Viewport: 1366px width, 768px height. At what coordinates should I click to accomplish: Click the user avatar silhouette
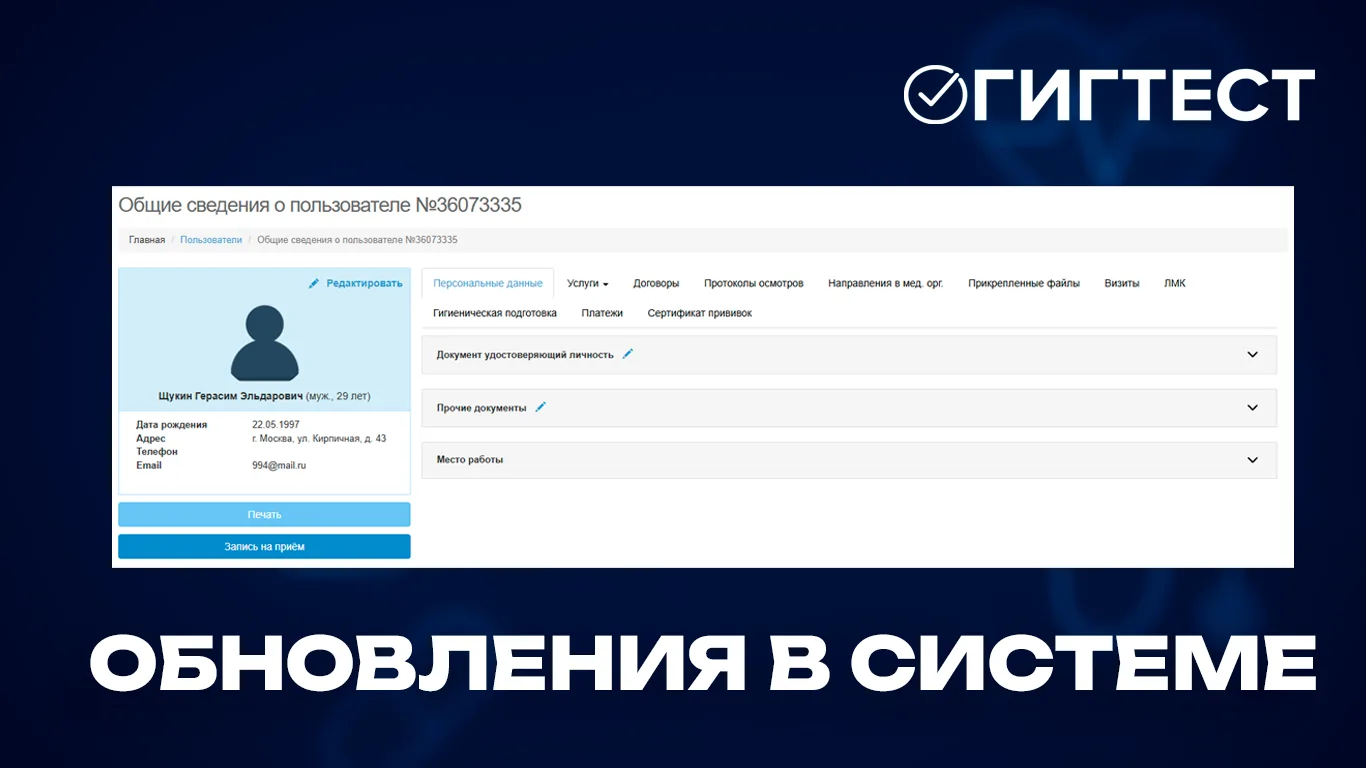264,343
